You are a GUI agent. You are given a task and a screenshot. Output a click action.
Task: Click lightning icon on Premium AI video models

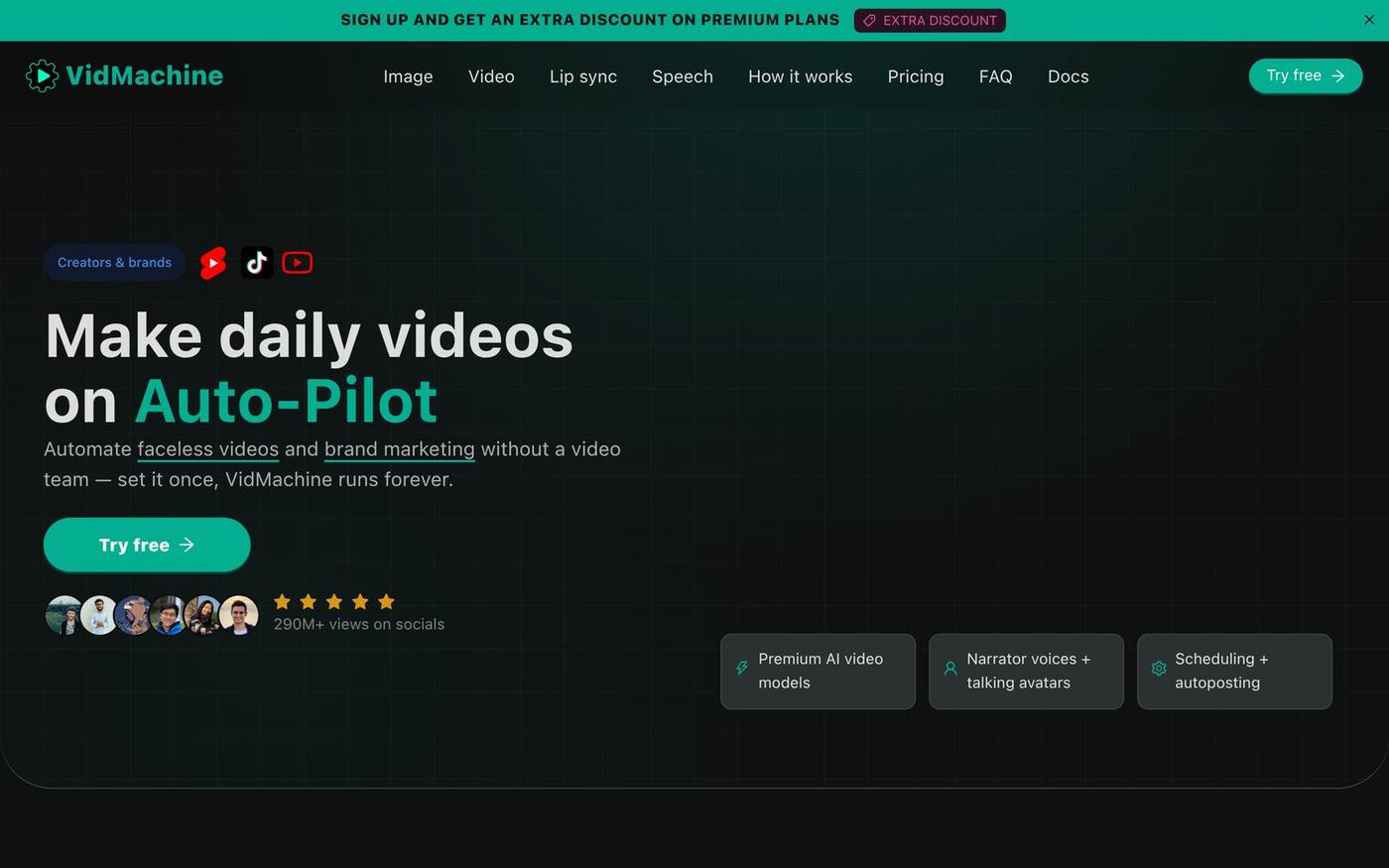[x=742, y=669]
